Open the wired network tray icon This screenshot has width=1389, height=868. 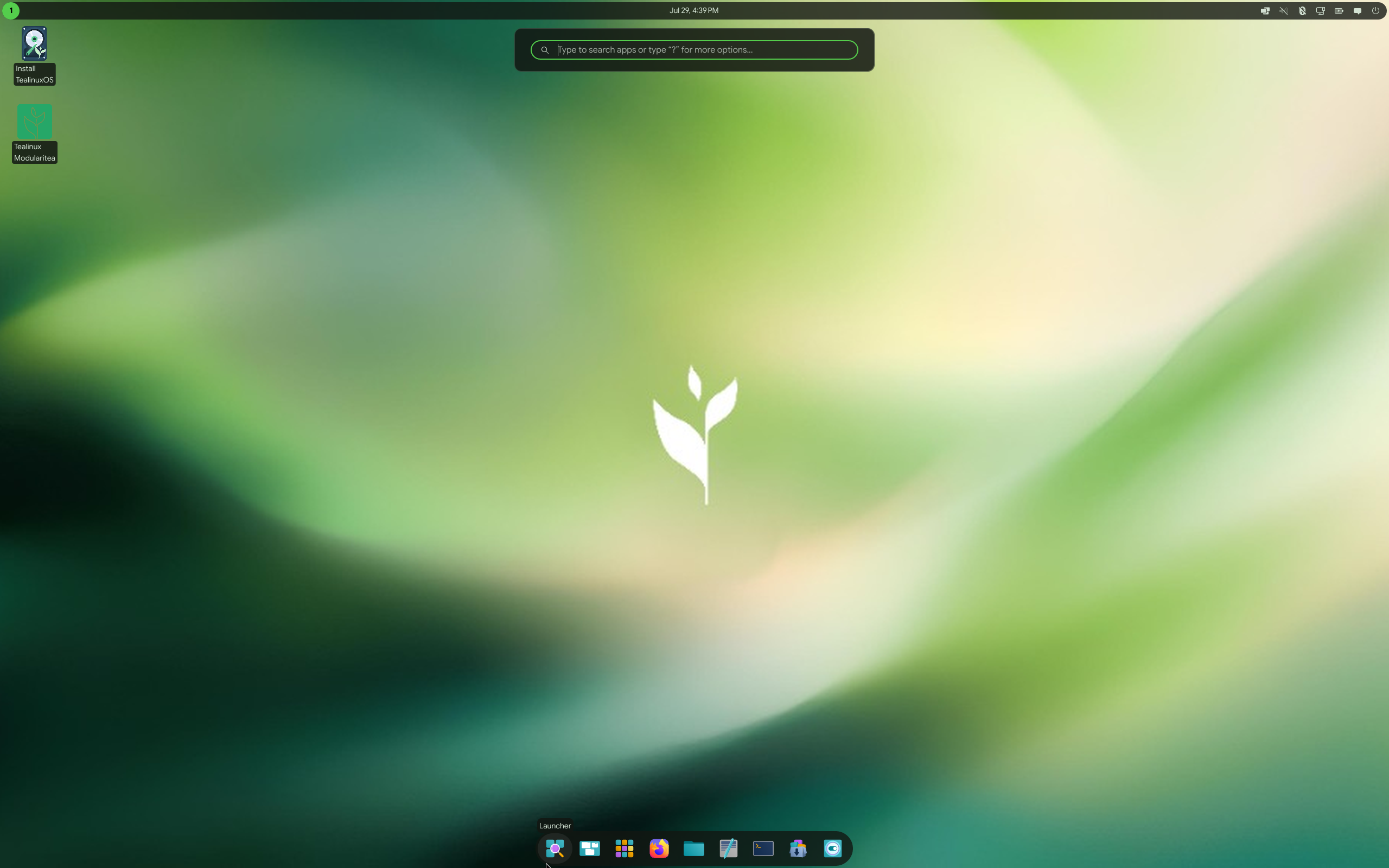1320,10
